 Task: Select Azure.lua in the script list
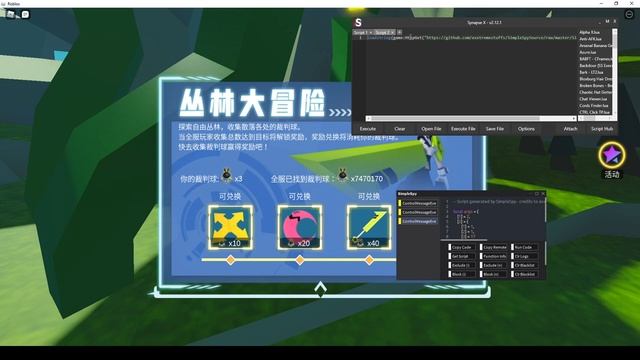tap(588, 52)
